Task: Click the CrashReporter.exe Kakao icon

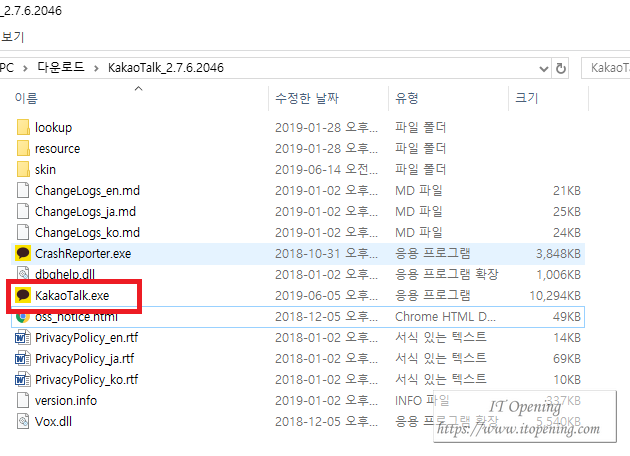Action: 23,253
